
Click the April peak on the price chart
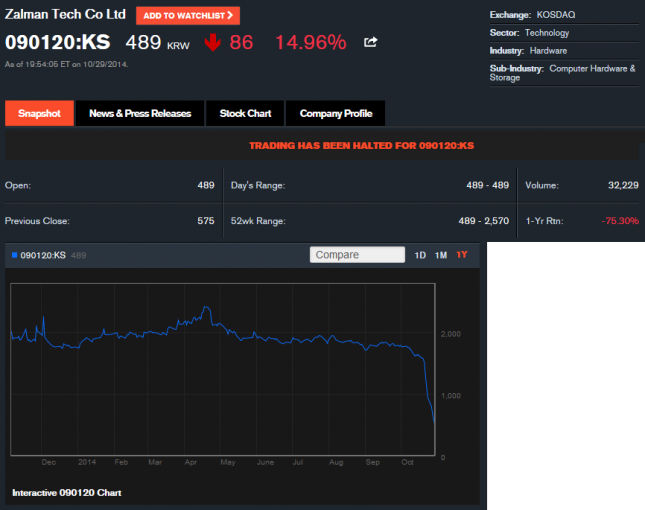click(x=206, y=307)
